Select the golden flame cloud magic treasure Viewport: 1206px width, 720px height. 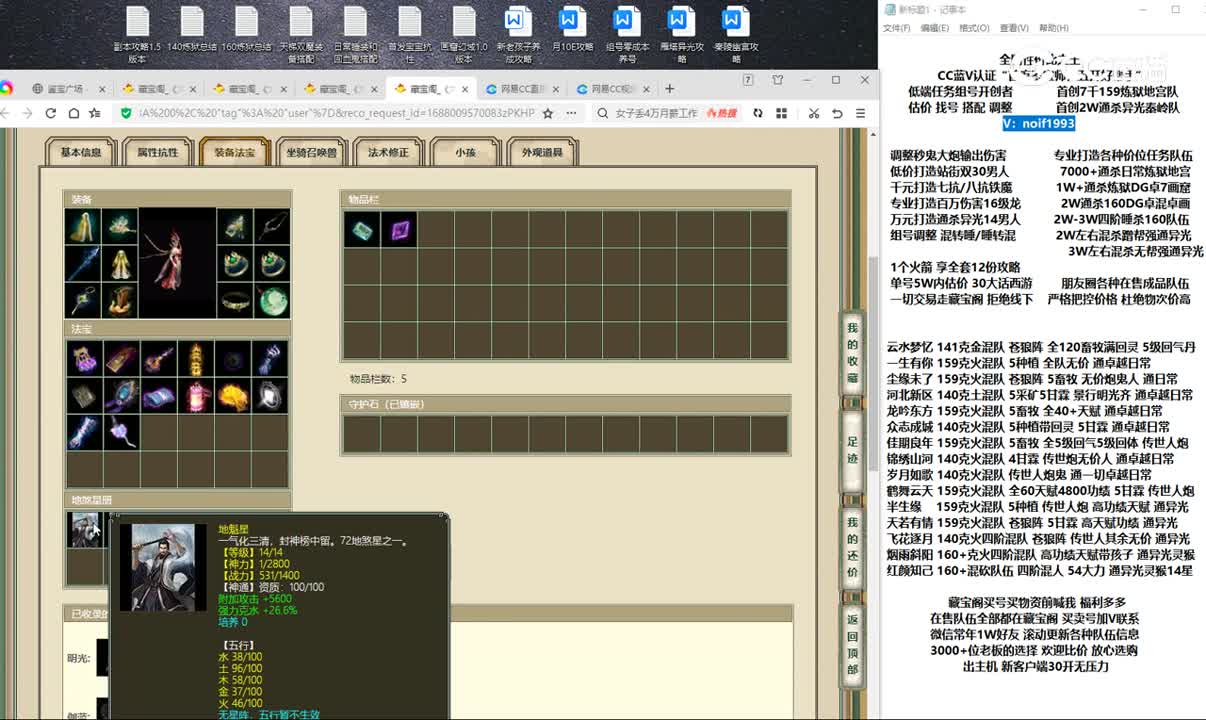[232, 395]
